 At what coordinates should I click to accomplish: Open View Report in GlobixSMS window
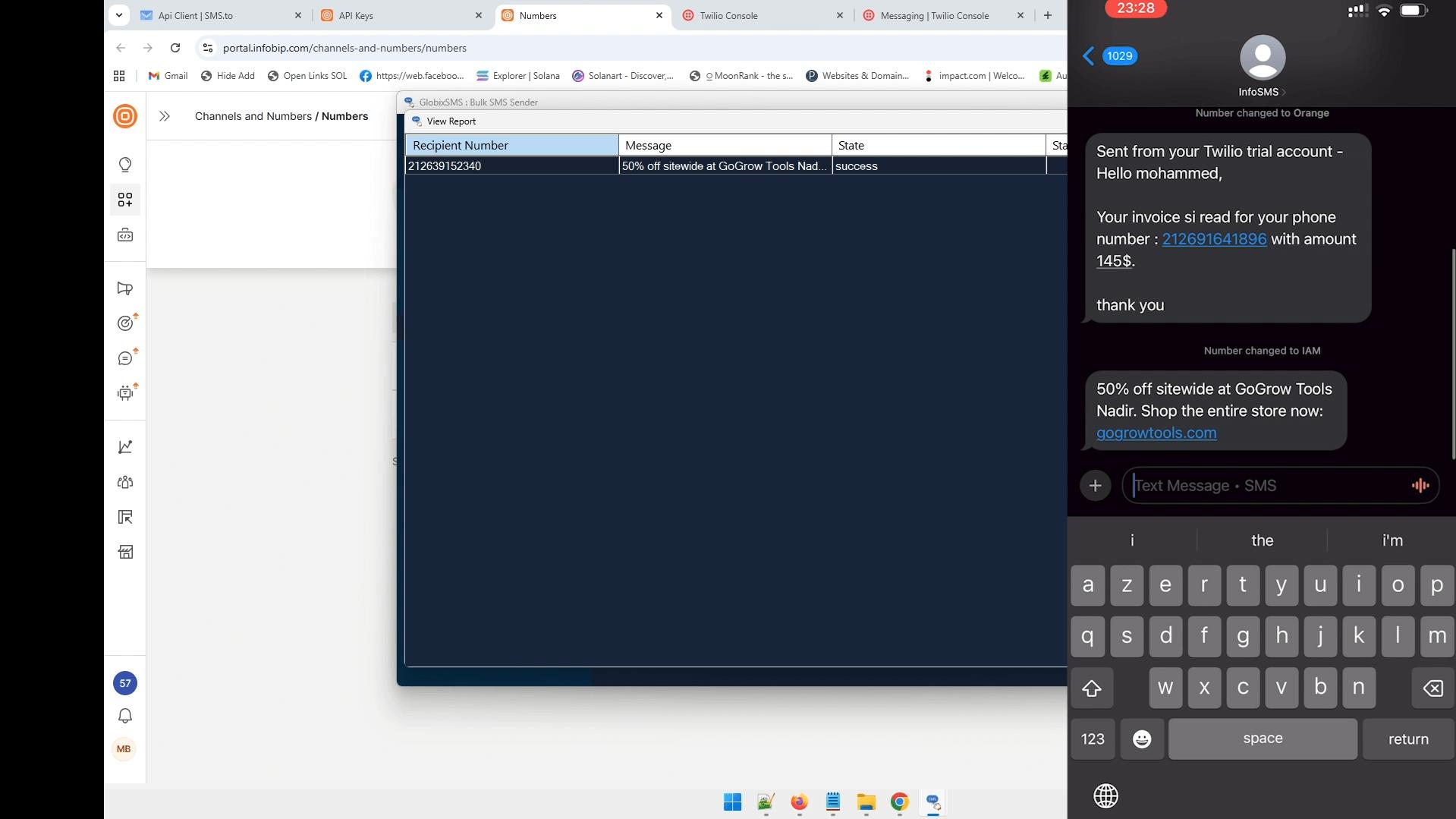(449, 121)
